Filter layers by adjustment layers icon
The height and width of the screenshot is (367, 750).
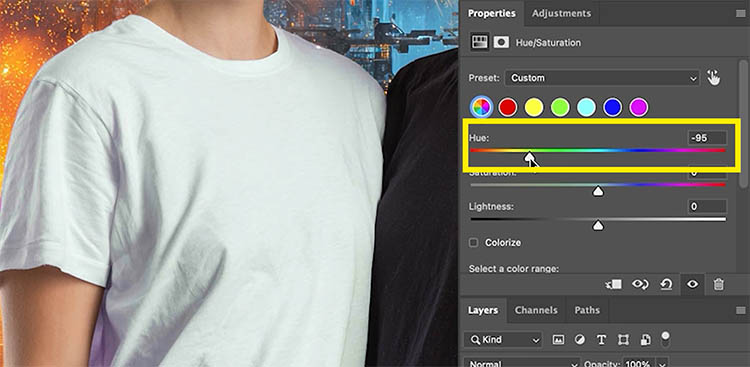coord(579,340)
